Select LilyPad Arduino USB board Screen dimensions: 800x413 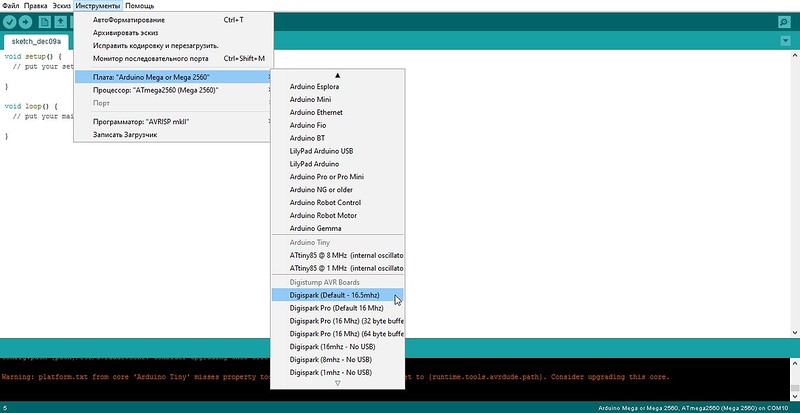click(337, 151)
